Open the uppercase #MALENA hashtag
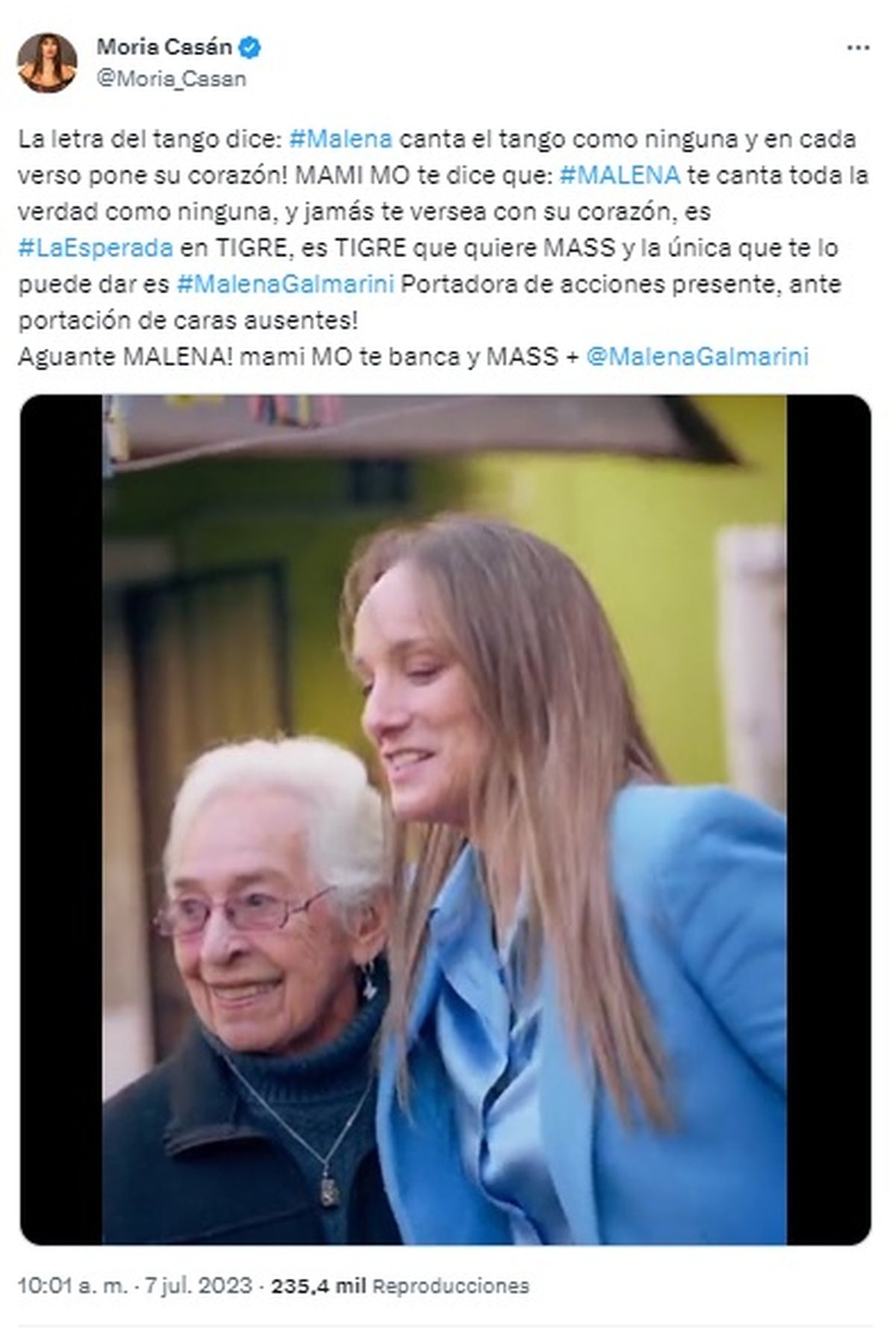 [x=619, y=175]
